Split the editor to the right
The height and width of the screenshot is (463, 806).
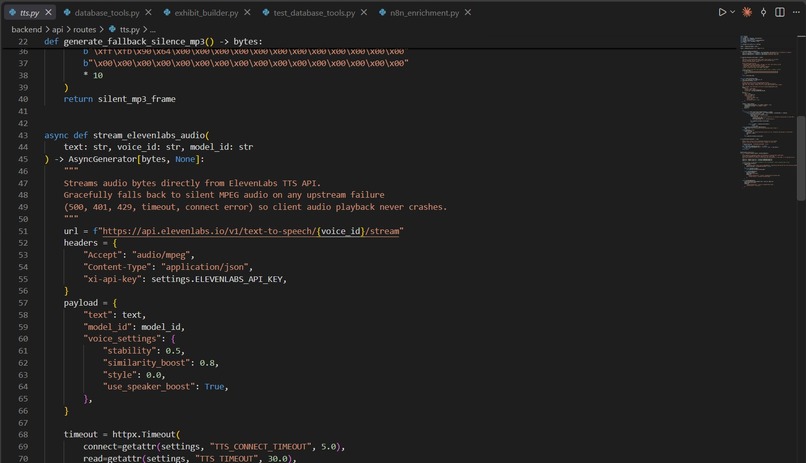point(780,12)
